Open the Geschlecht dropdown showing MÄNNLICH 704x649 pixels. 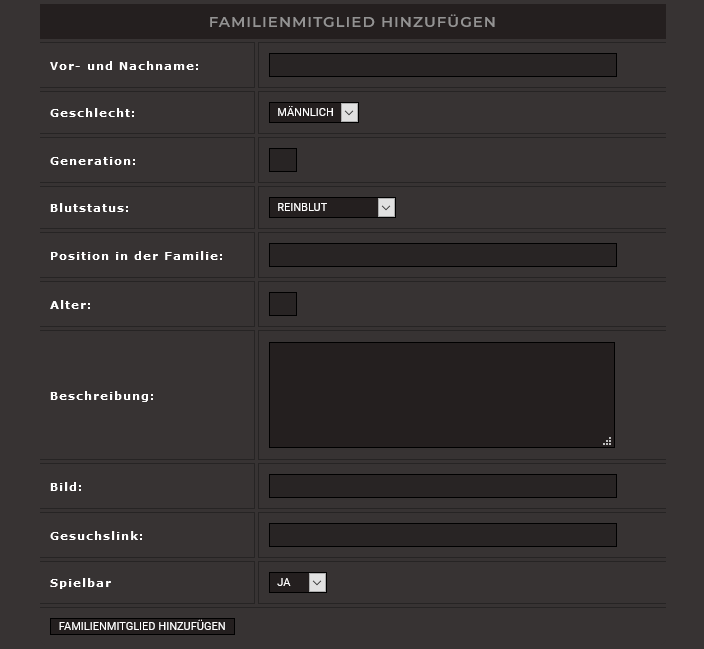[x=313, y=113]
